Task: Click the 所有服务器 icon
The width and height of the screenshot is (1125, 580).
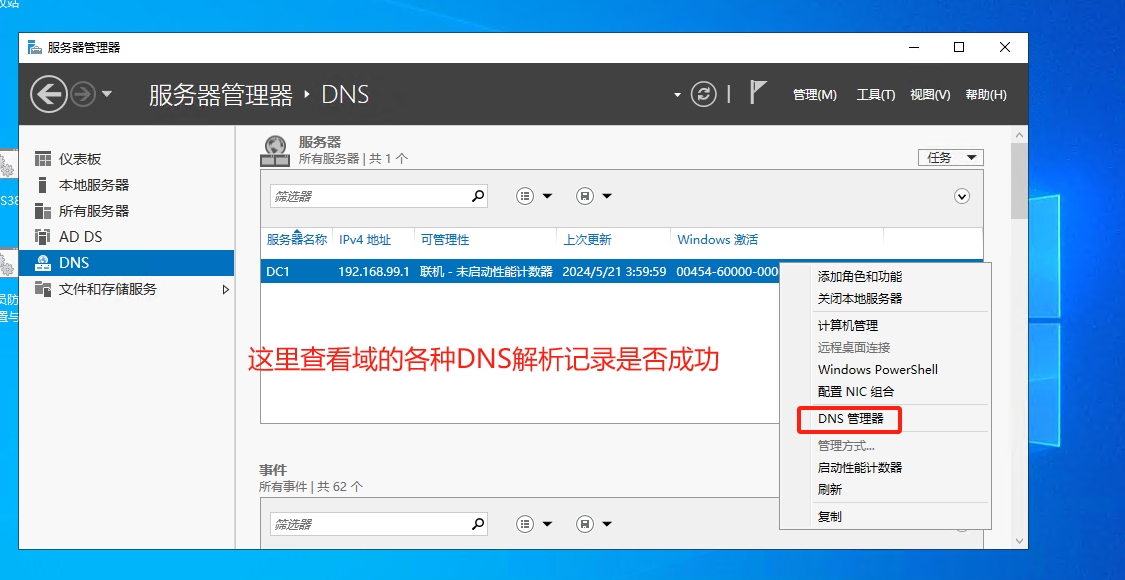Action: 43,211
